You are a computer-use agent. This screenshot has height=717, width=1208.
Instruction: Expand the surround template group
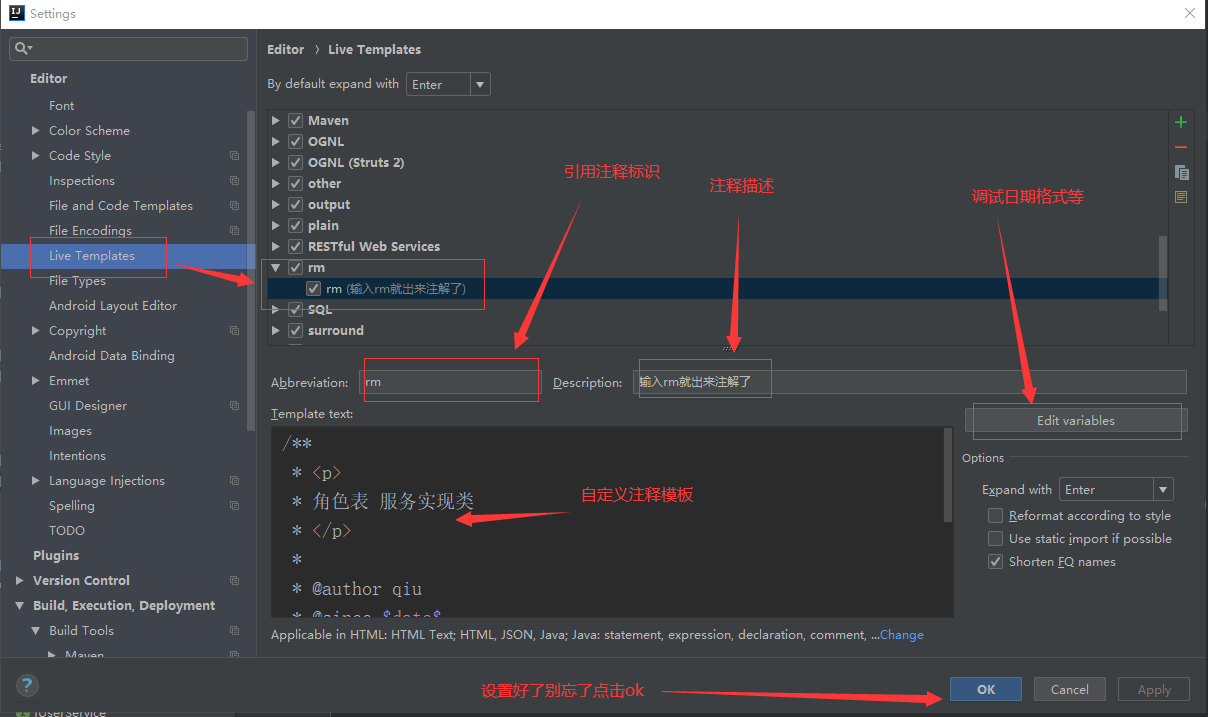(276, 330)
